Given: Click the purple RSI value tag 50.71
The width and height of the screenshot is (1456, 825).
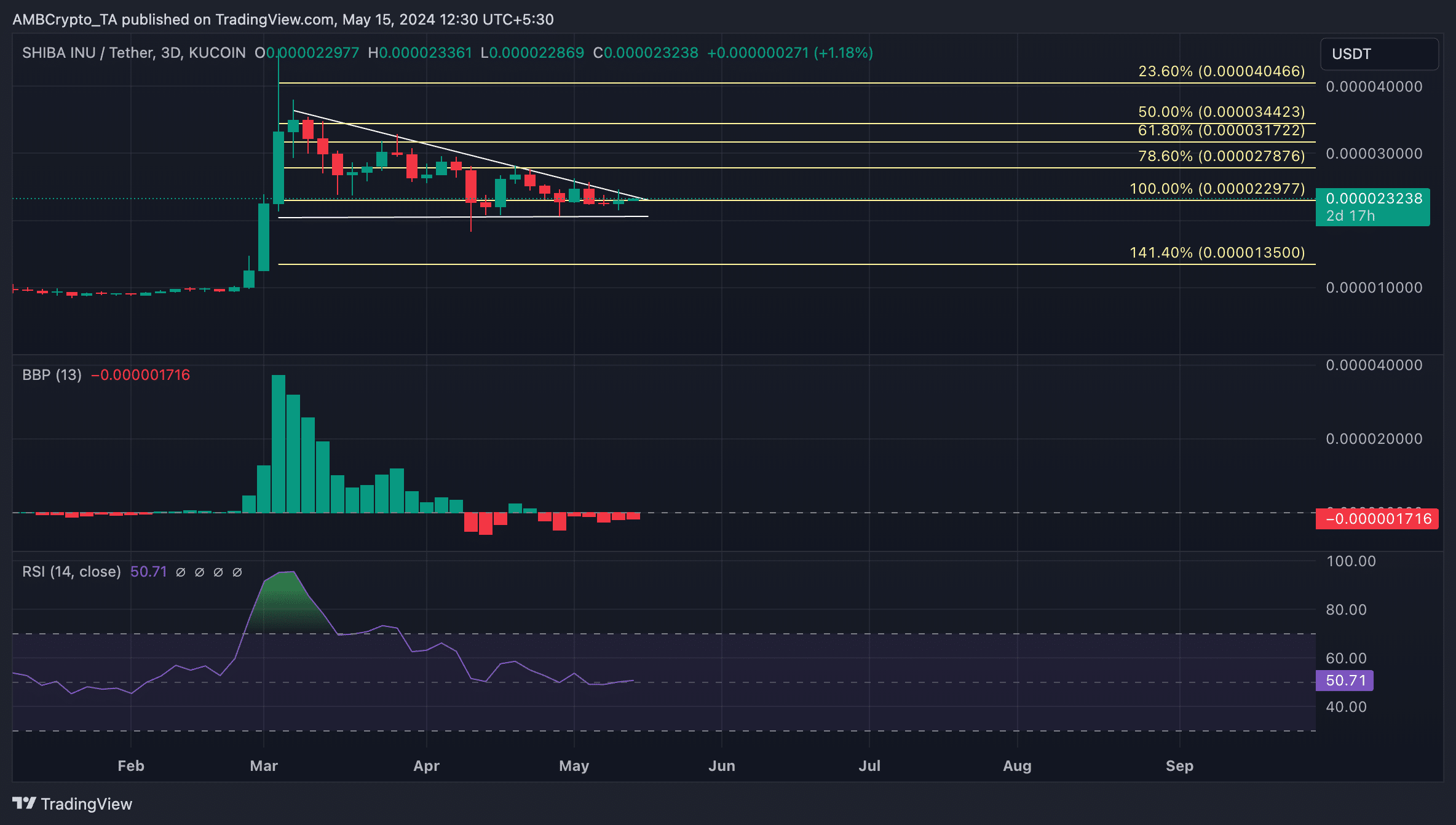Looking at the screenshot, I should coord(1344,681).
